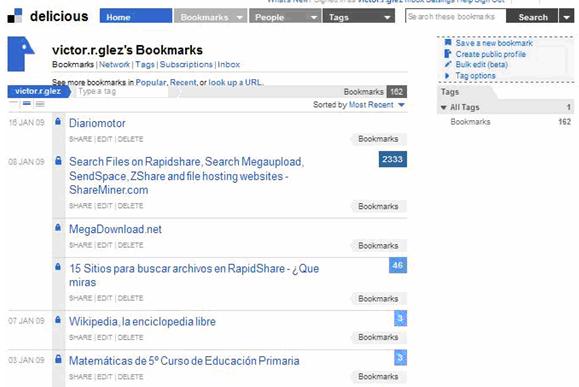Click DELETE under Wikipedia bookmark
This screenshot has height=387, width=579.
[130, 338]
